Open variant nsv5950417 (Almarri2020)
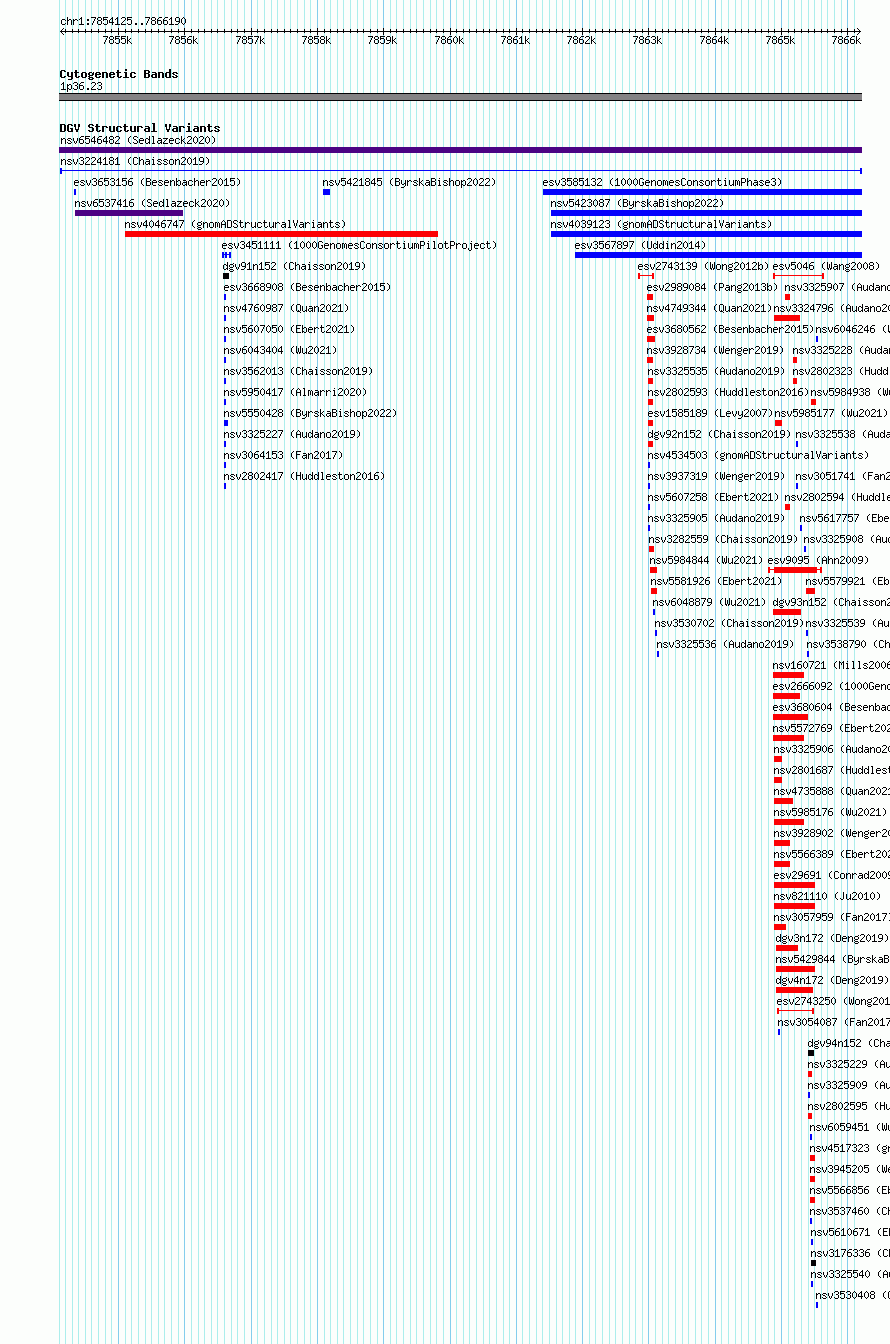The height and width of the screenshot is (1344, 890). 295,392
